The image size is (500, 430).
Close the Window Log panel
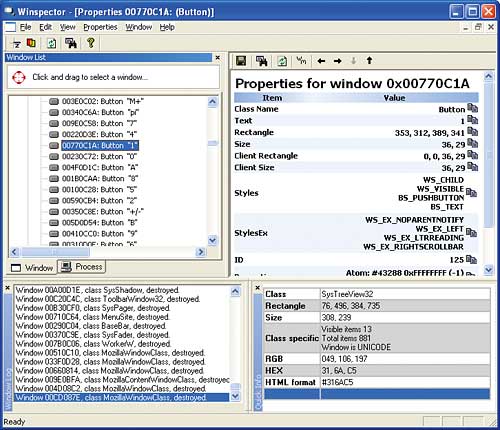8,288
